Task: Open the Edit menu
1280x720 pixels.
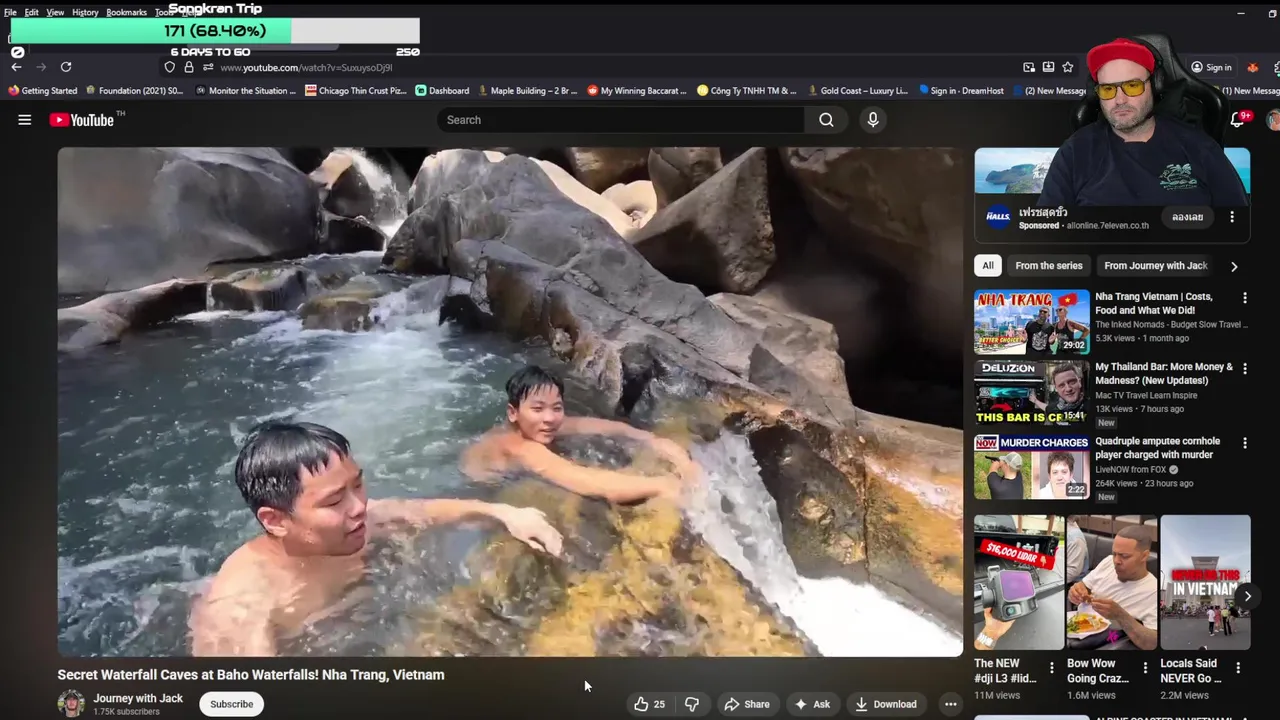Action: point(32,12)
